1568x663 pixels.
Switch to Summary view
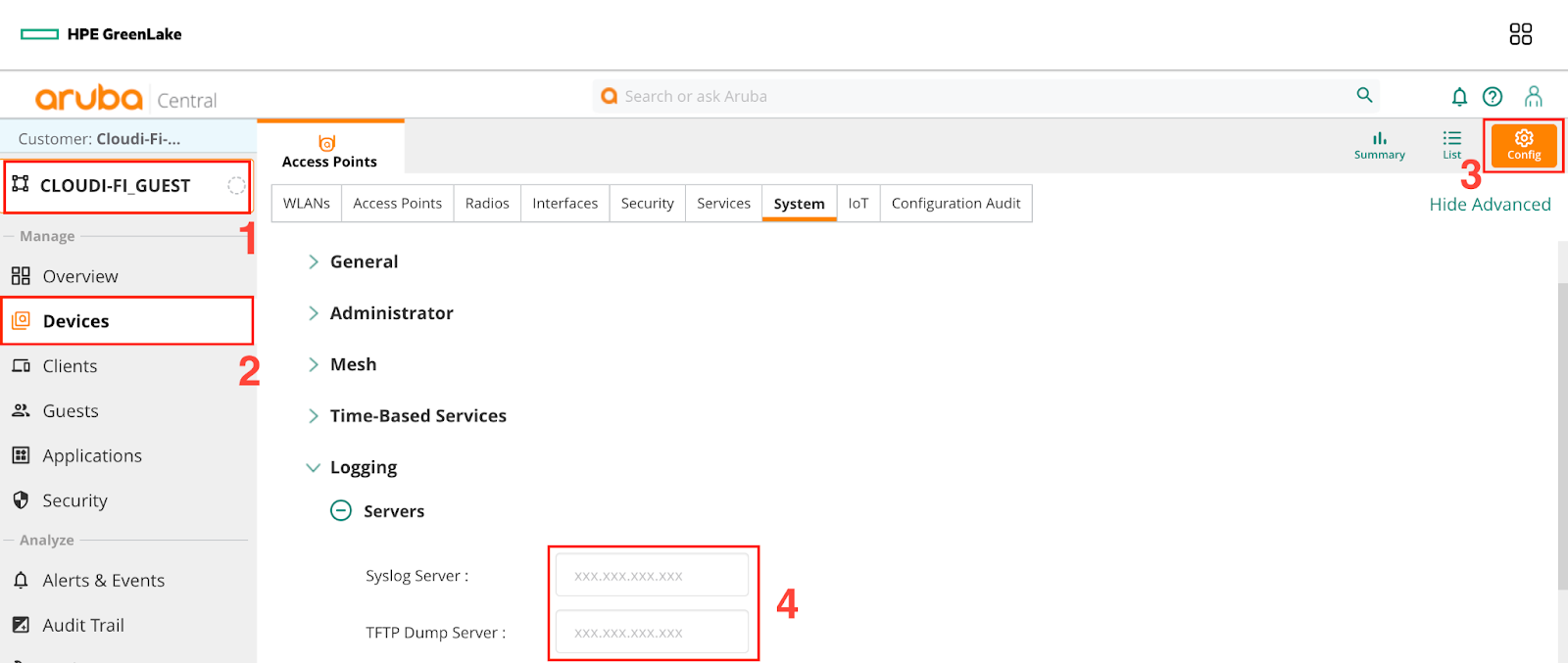pyautogui.click(x=1380, y=146)
